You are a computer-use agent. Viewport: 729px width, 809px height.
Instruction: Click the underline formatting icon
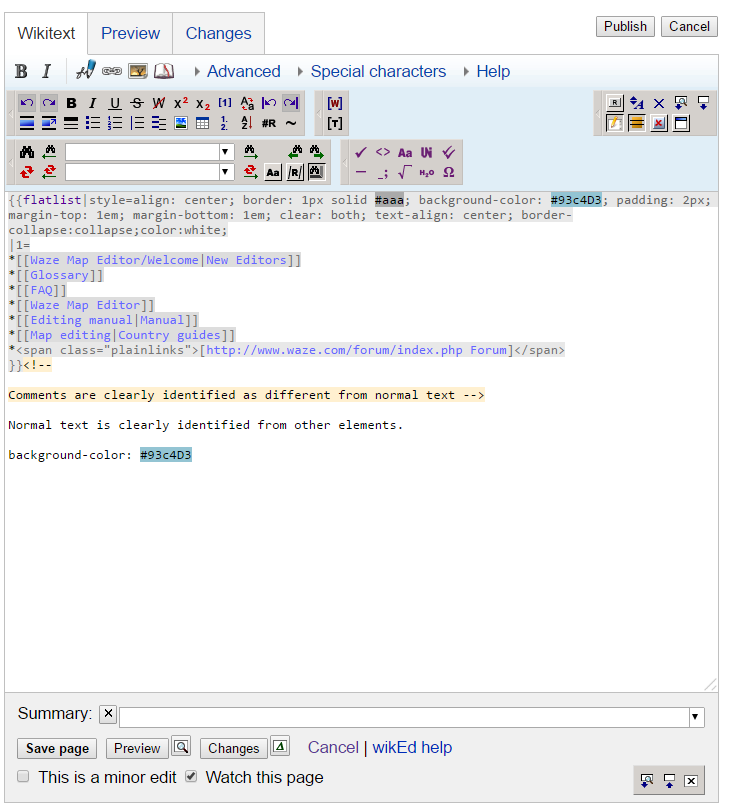[x=115, y=103]
